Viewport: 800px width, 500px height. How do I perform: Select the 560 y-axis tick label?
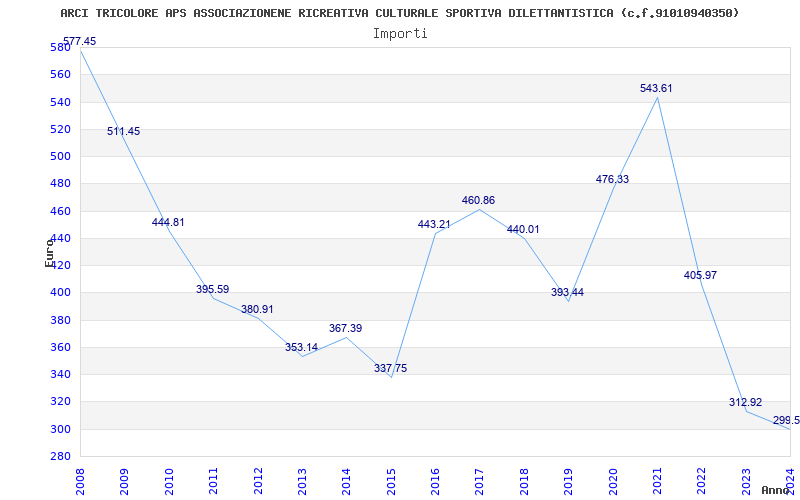point(60,74)
